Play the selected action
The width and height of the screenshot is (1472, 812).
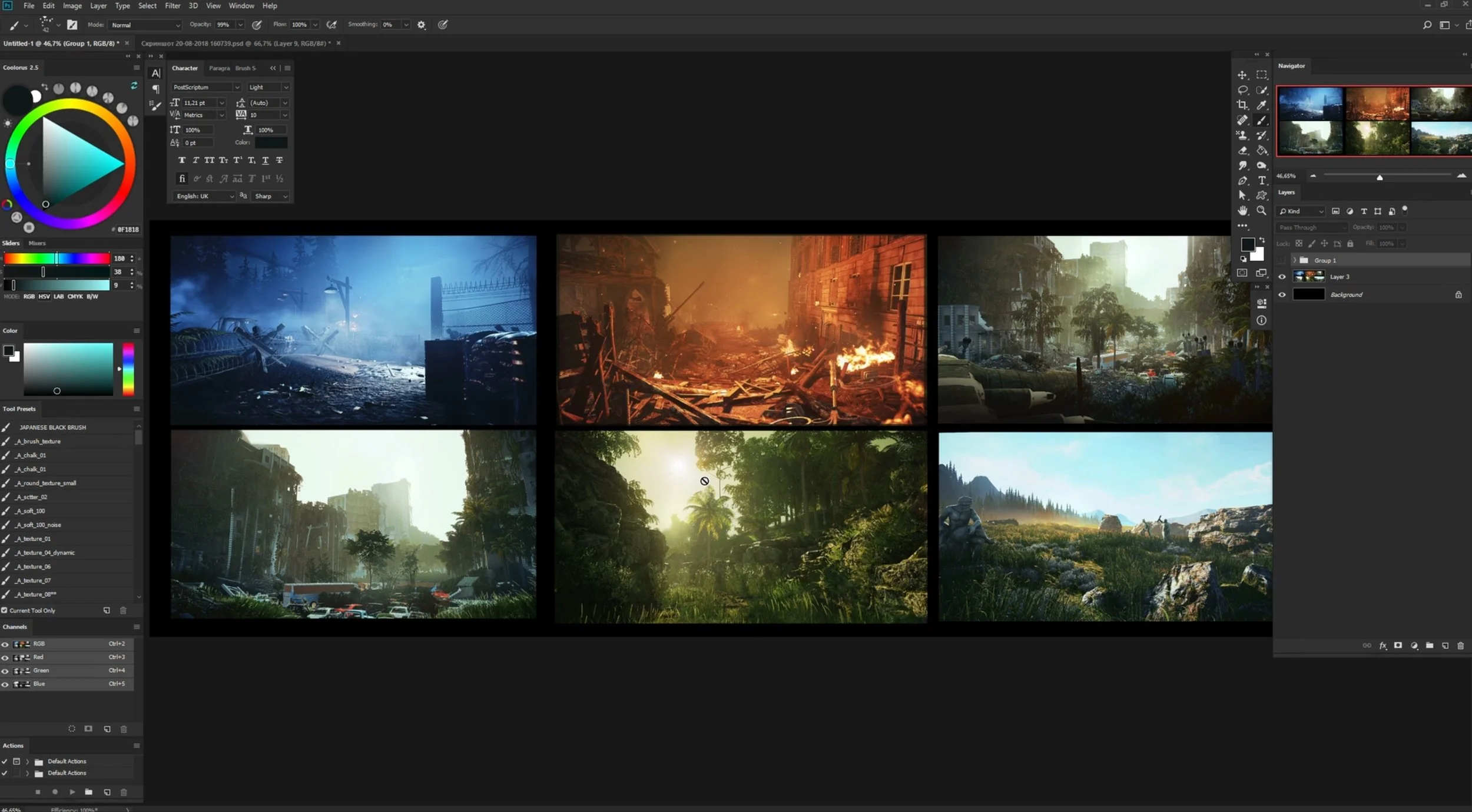tap(72, 792)
